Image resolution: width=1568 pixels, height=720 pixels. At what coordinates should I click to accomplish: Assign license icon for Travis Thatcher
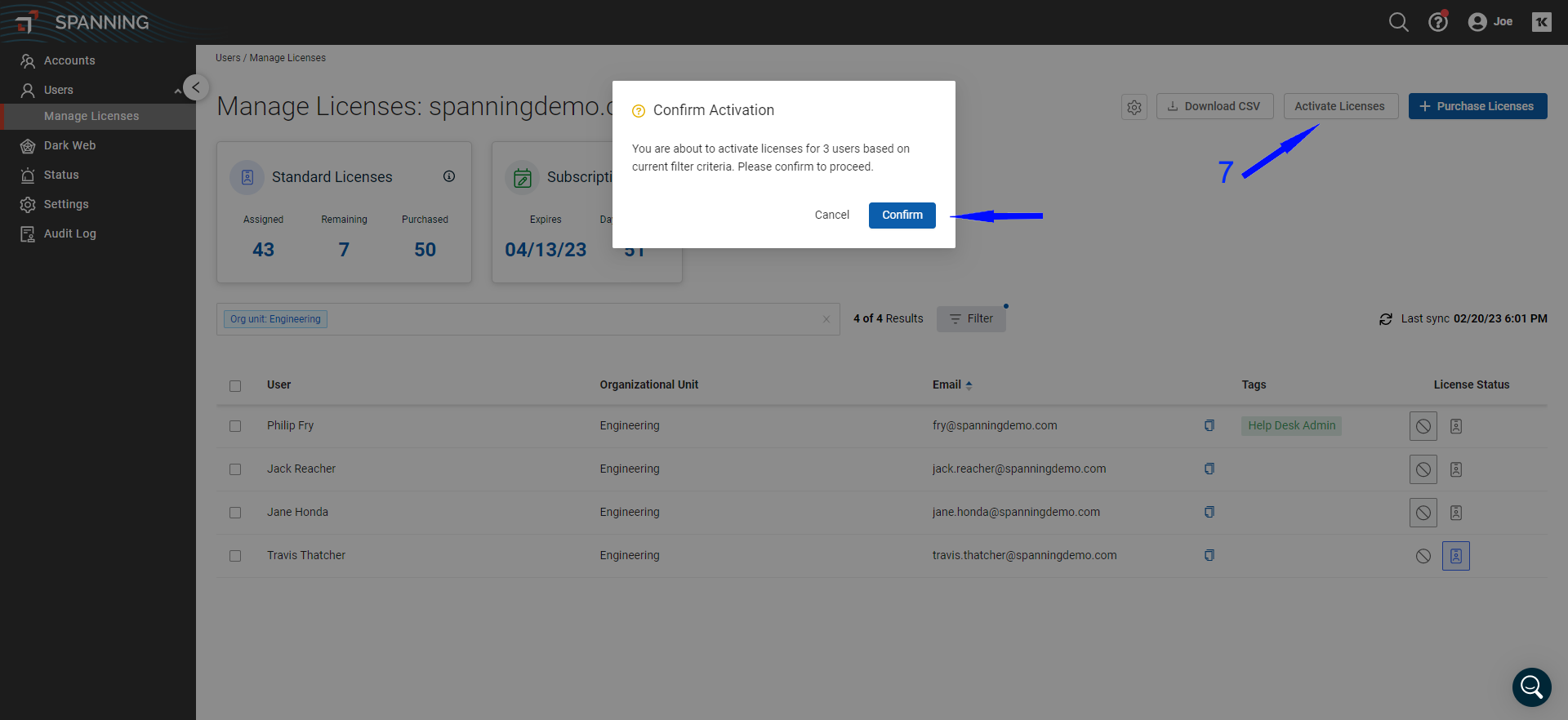pyautogui.click(x=1455, y=556)
